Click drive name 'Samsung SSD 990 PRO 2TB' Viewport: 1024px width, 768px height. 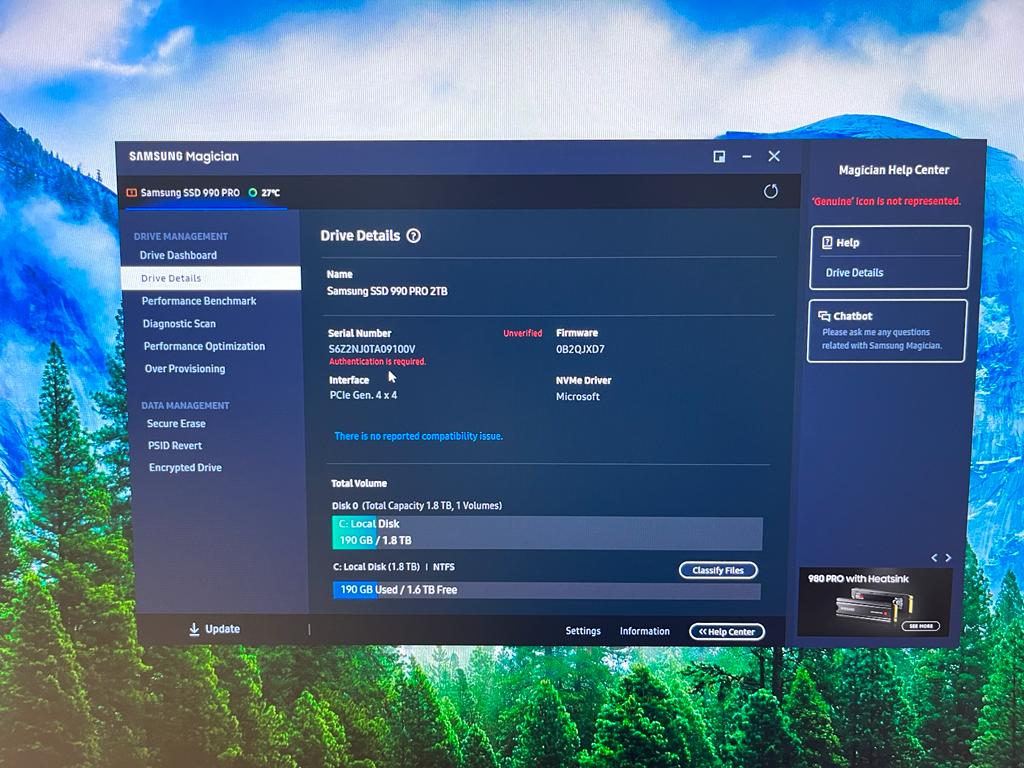[387, 291]
